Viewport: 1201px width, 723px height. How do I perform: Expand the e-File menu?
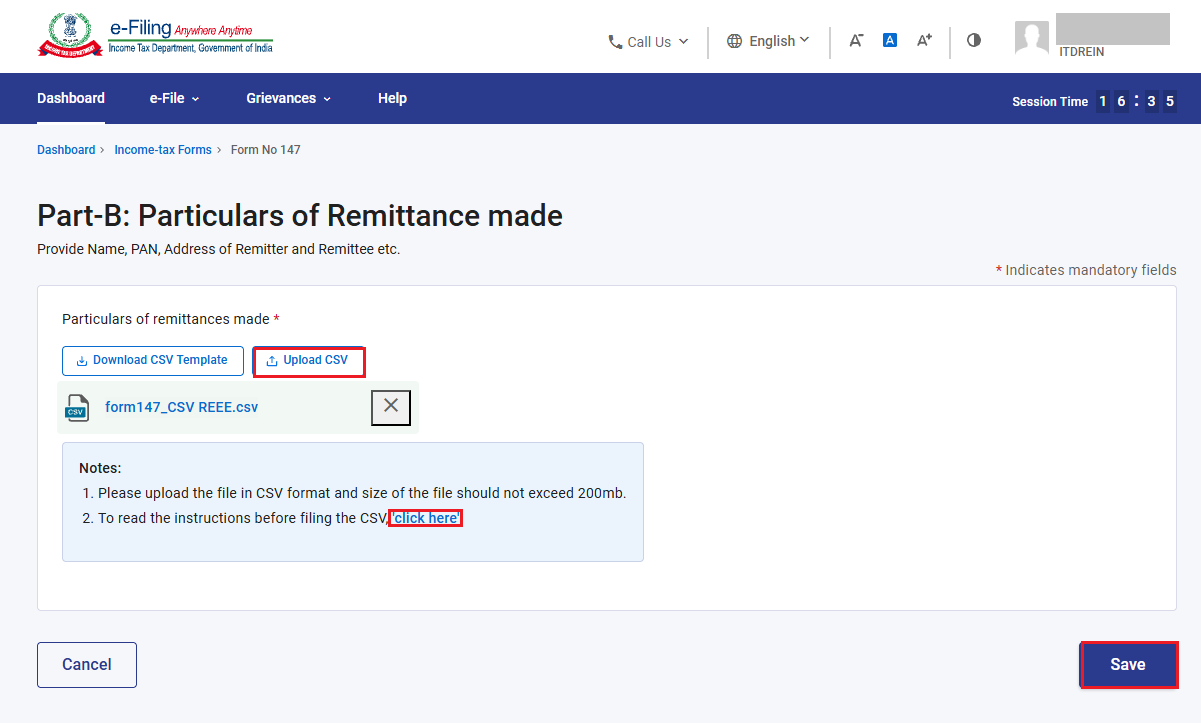(175, 98)
